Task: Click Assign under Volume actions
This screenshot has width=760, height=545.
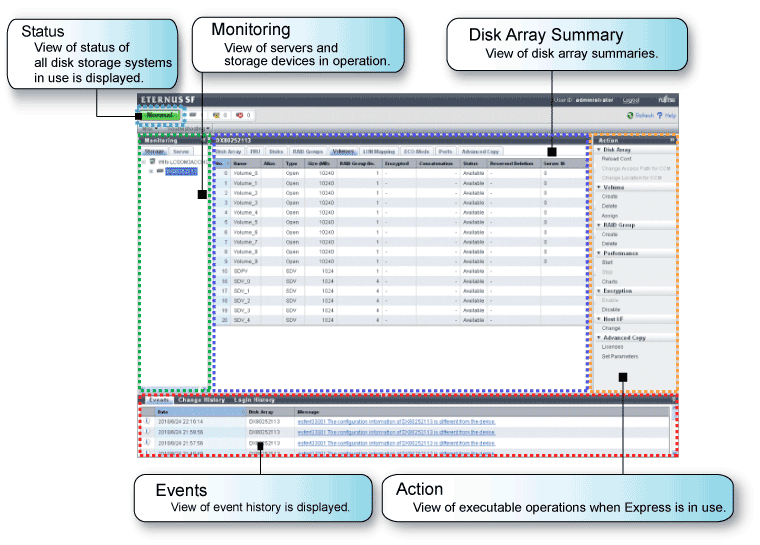Action: pyautogui.click(x=610, y=215)
